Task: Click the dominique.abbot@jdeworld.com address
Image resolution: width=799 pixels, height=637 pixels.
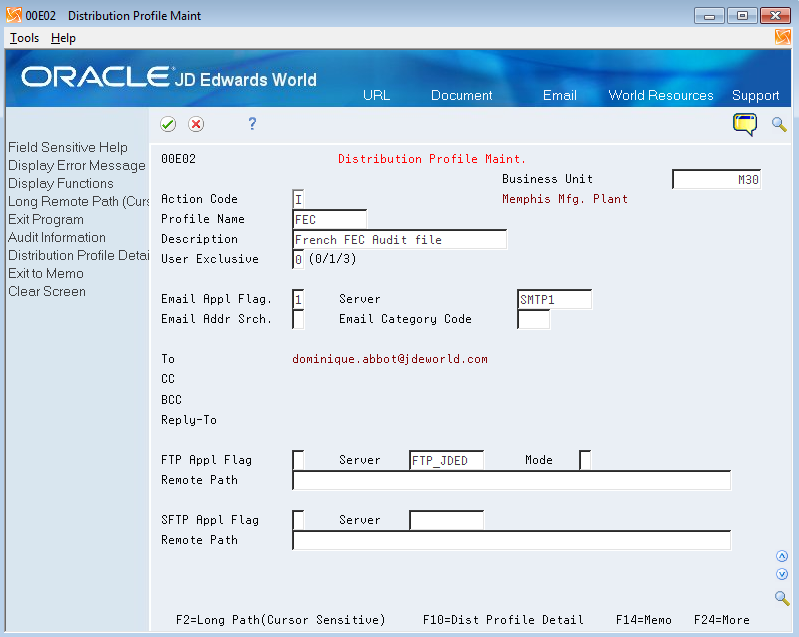Action: (390, 359)
